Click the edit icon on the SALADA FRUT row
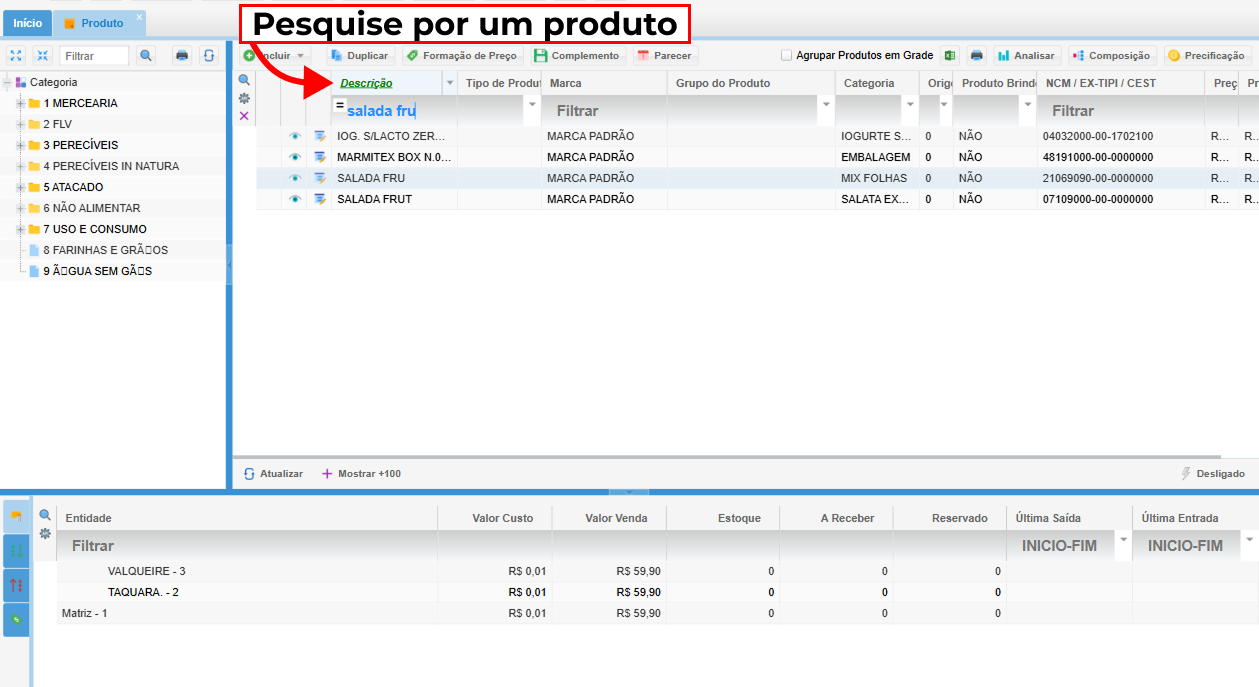The image size is (1259, 687). click(320, 199)
